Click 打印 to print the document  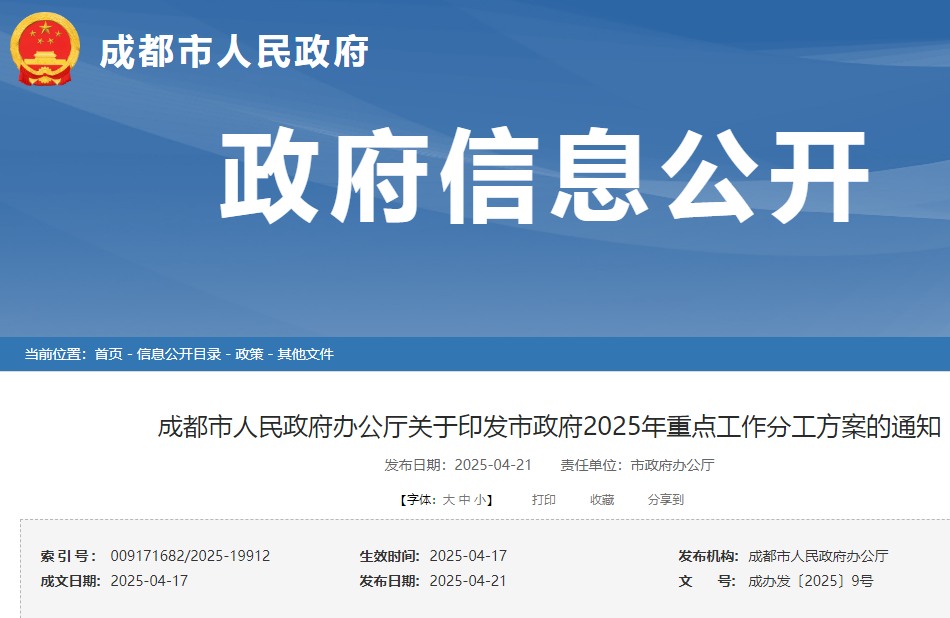(x=543, y=498)
